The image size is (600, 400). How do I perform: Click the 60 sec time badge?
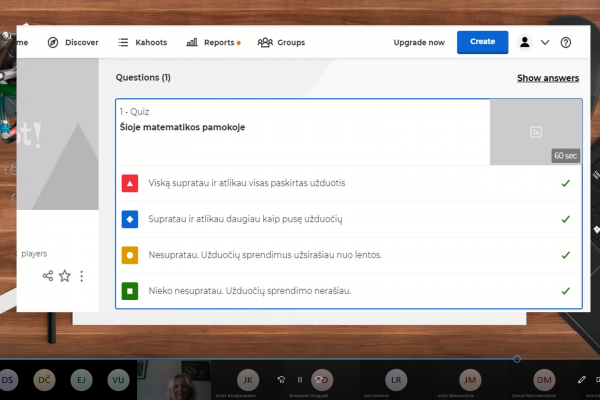pos(566,156)
